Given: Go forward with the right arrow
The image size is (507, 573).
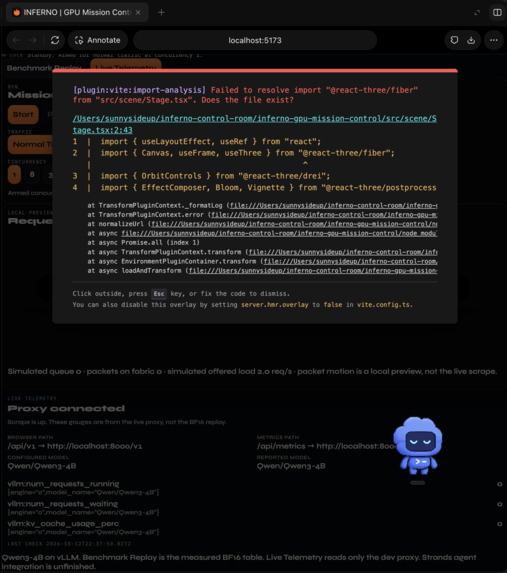Looking at the screenshot, I should [33, 40].
